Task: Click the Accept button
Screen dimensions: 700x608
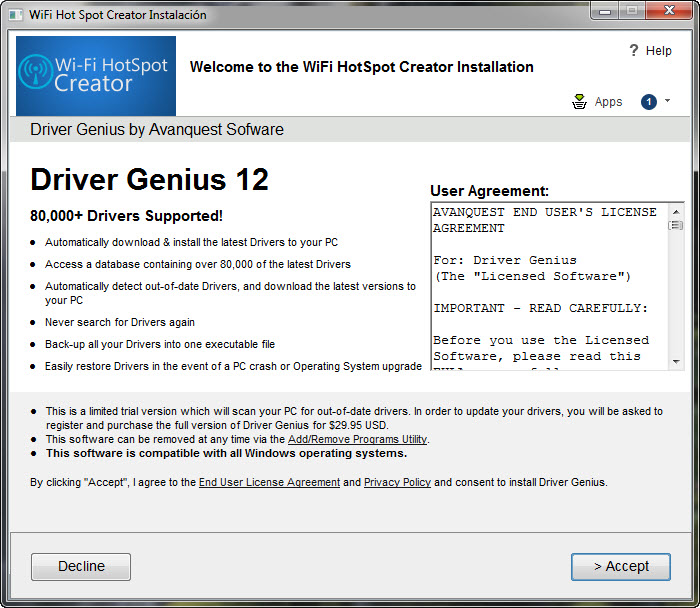Action: (621, 566)
